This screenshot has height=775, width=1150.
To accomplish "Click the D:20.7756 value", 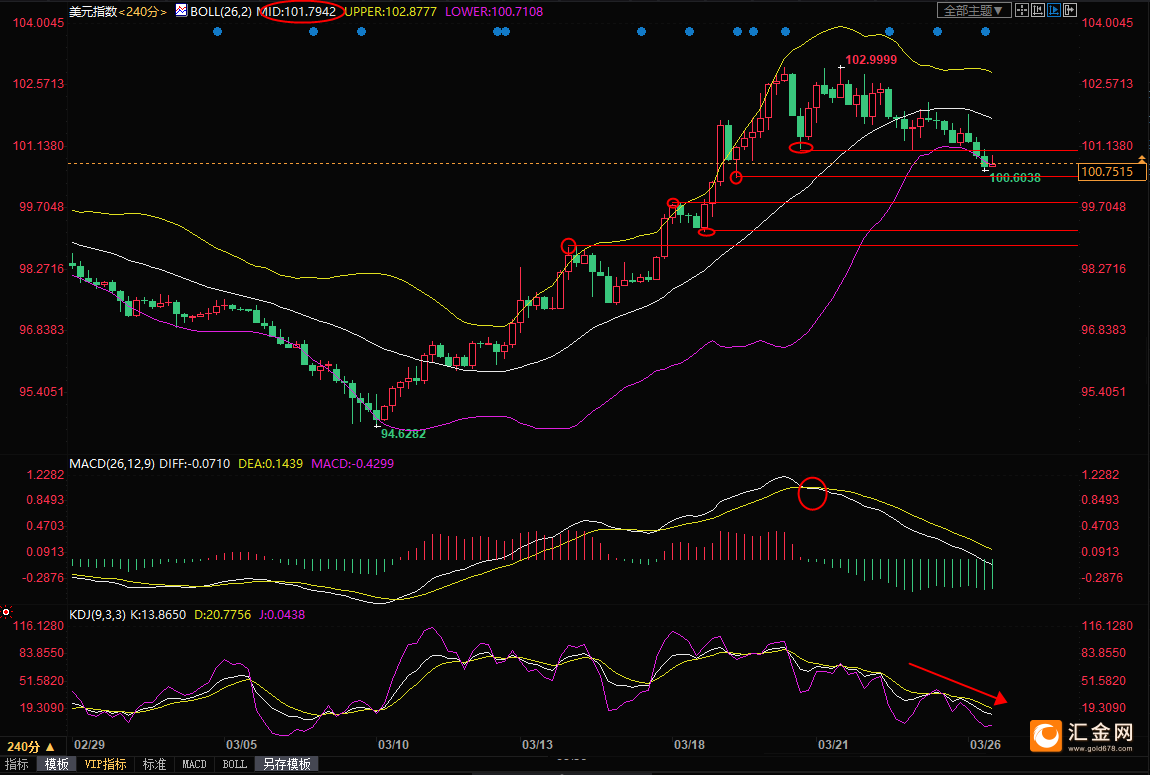I will 222,614.
